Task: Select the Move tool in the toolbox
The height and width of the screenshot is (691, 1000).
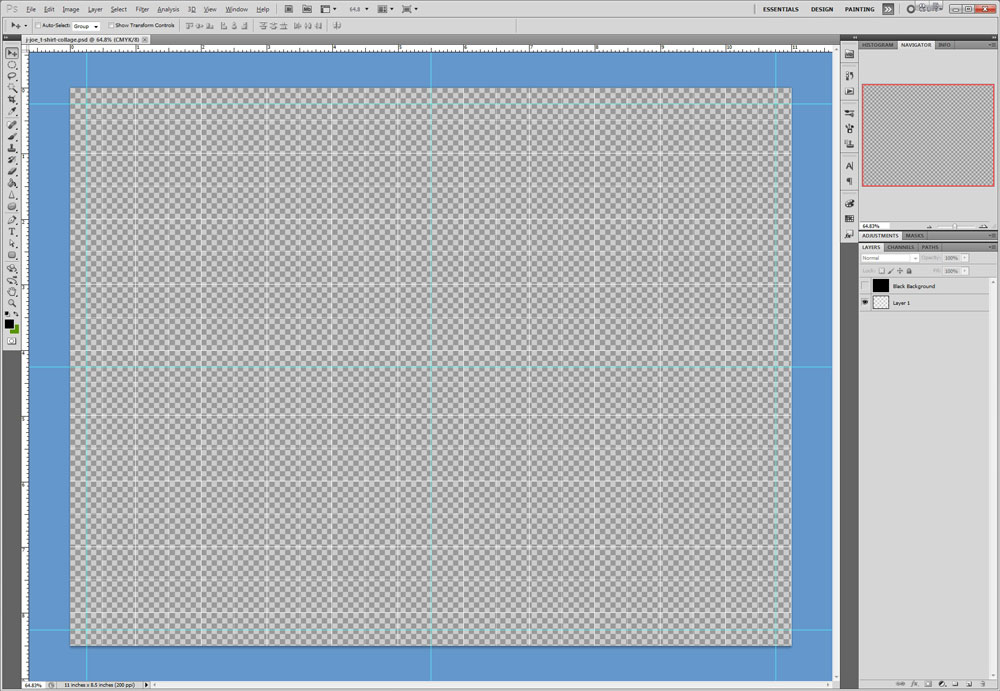Action: pos(12,52)
